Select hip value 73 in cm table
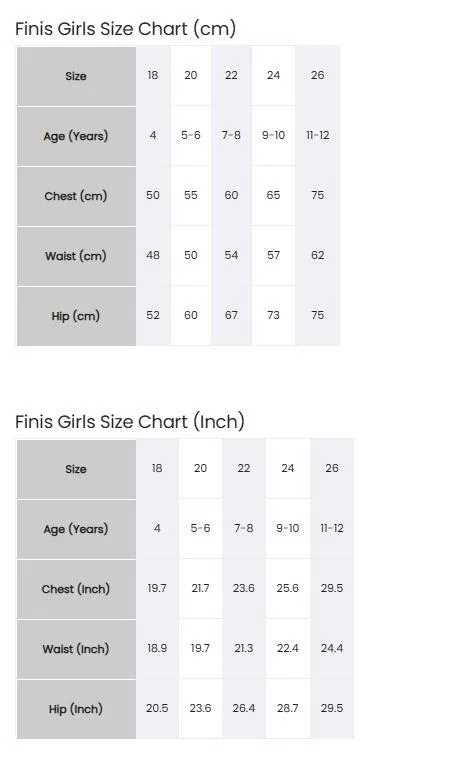This screenshot has width=471, height=759. [x=273, y=315]
